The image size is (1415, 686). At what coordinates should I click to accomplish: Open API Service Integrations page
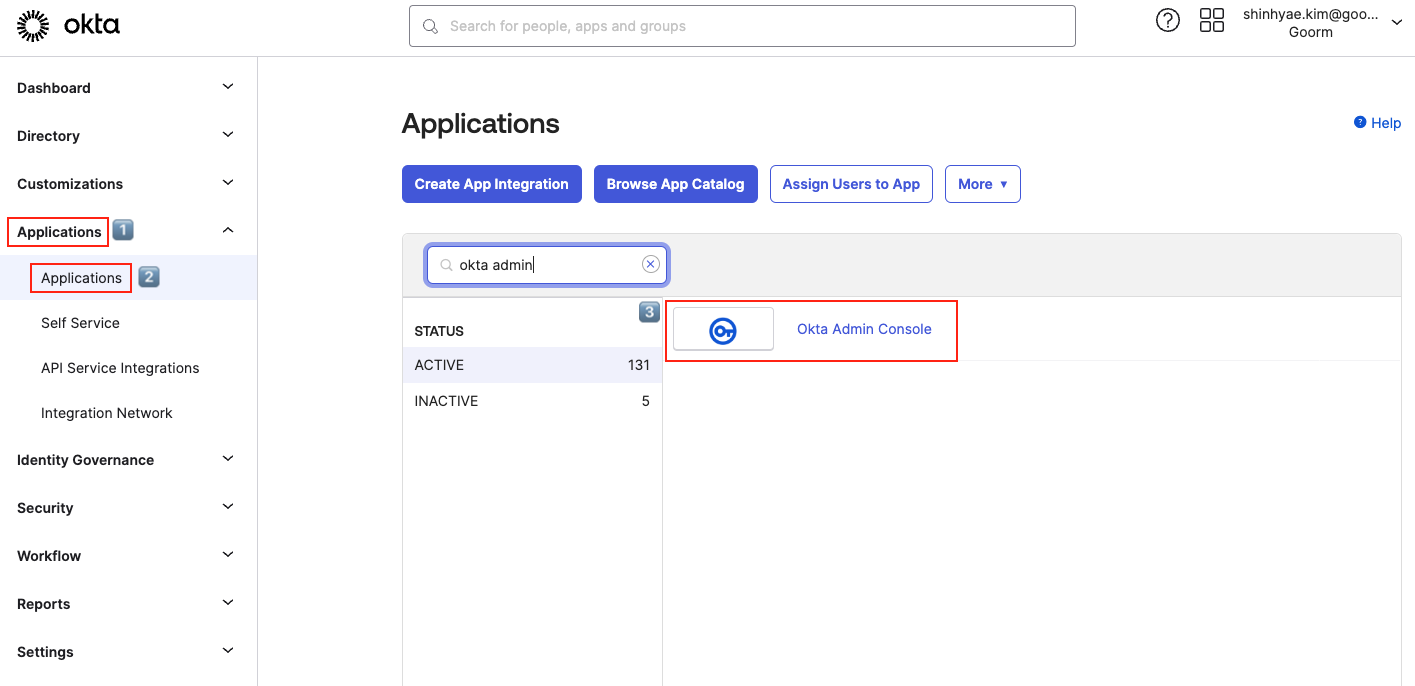click(120, 368)
